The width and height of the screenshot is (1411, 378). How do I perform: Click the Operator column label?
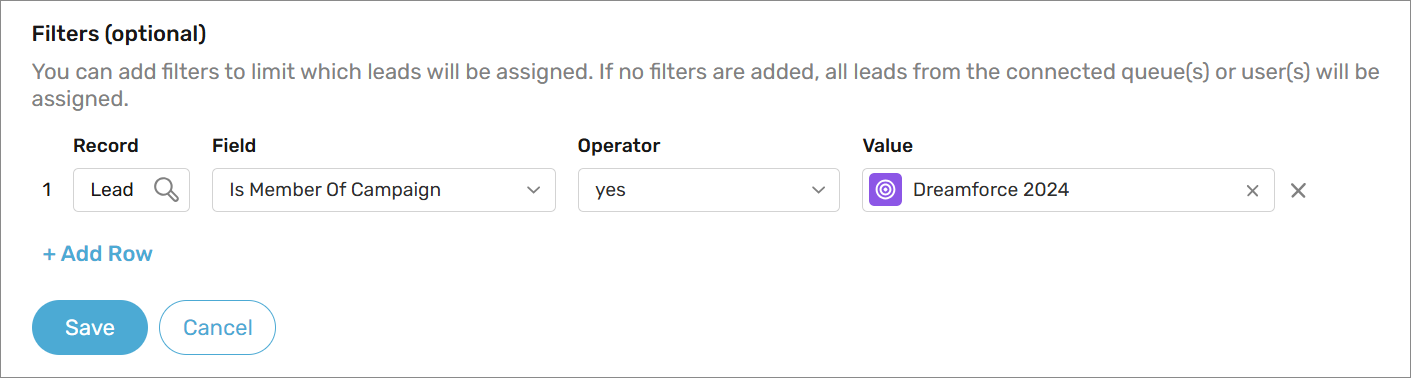(x=619, y=146)
